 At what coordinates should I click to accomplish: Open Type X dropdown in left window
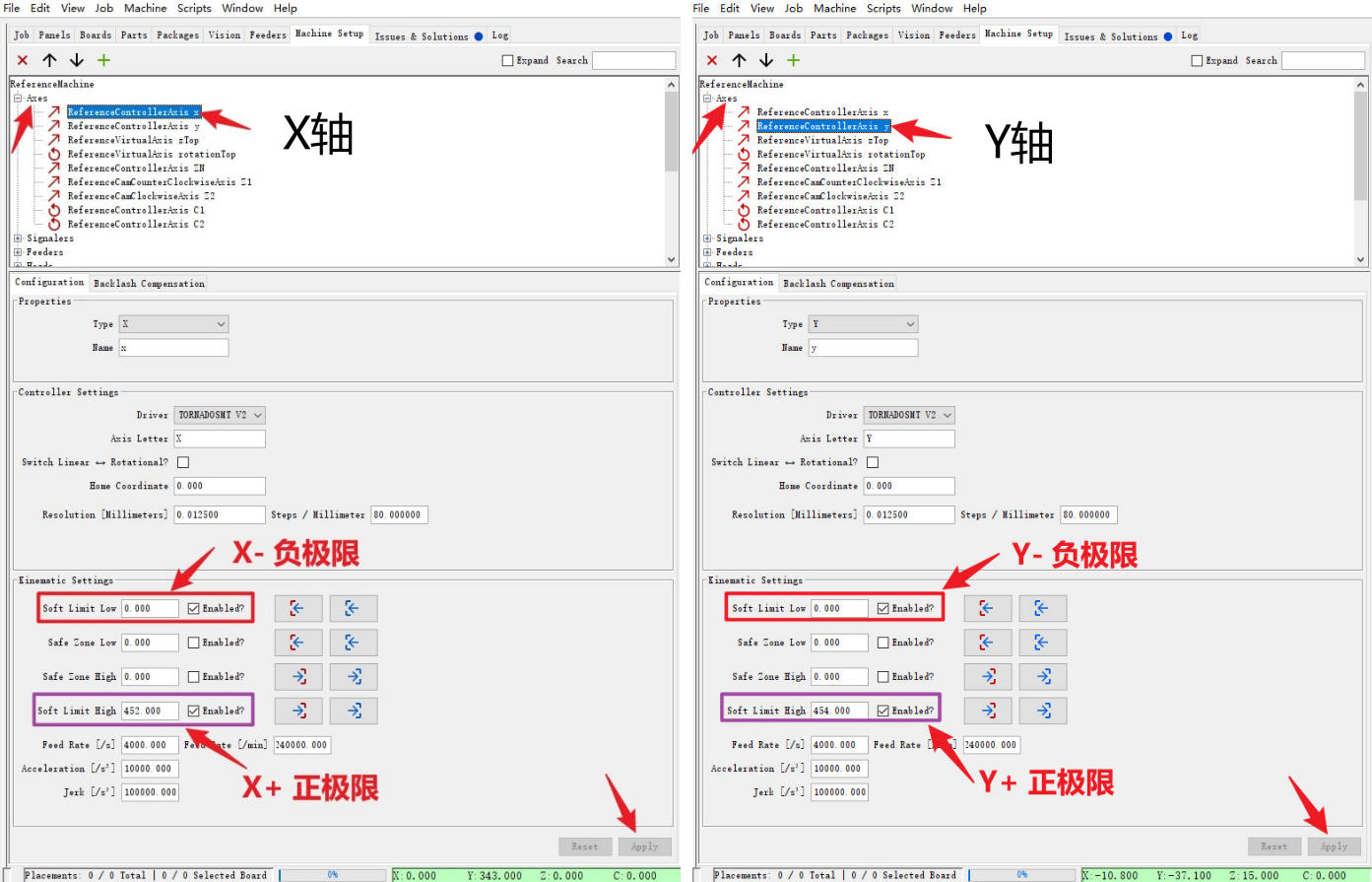point(174,324)
